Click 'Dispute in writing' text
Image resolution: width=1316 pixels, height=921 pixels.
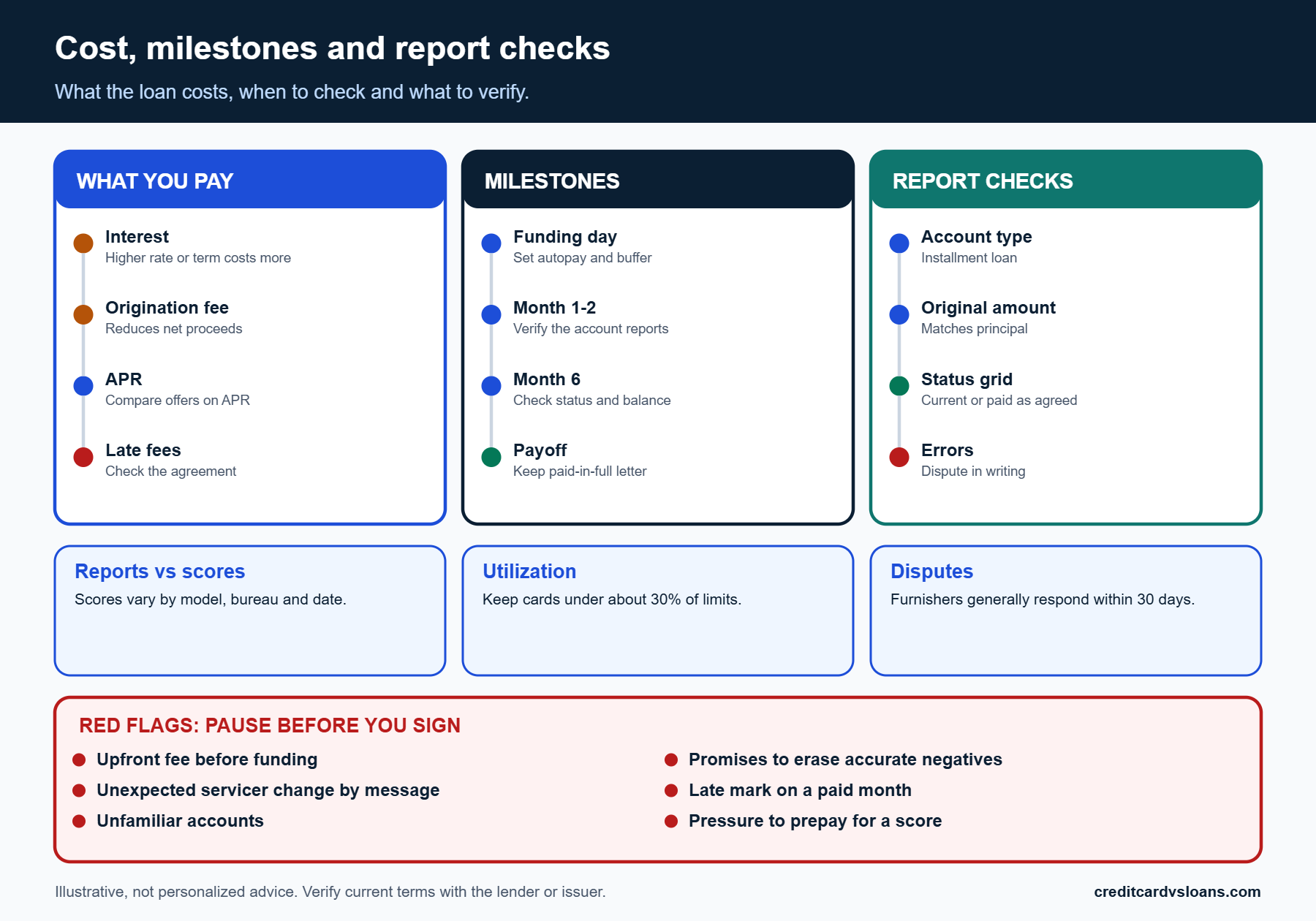(x=973, y=471)
